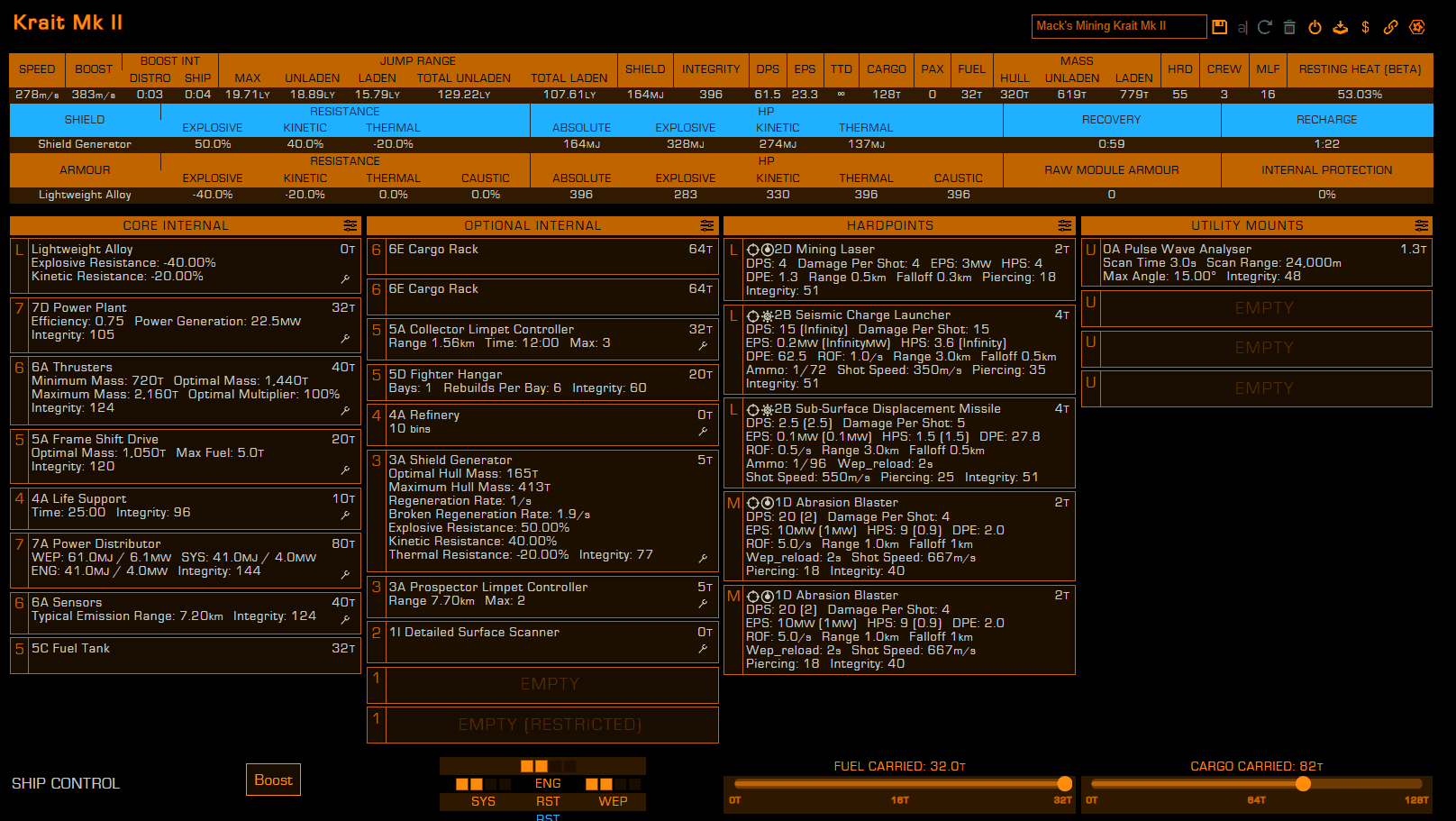
Task: Open the Hardpoints section options menu
Action: [x=1064, y=225]
